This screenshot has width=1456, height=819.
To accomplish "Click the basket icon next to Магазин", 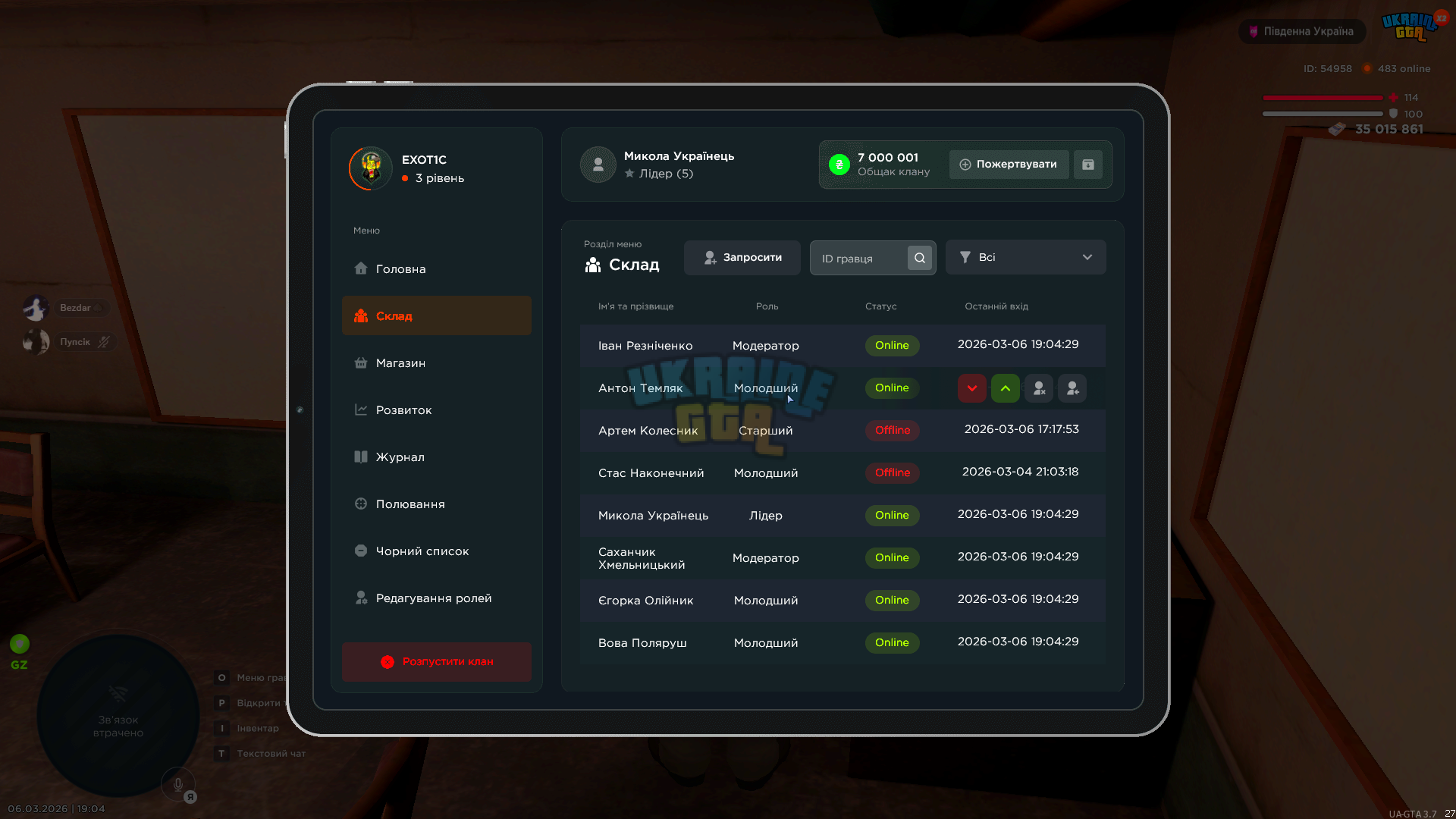I will 361,362.
